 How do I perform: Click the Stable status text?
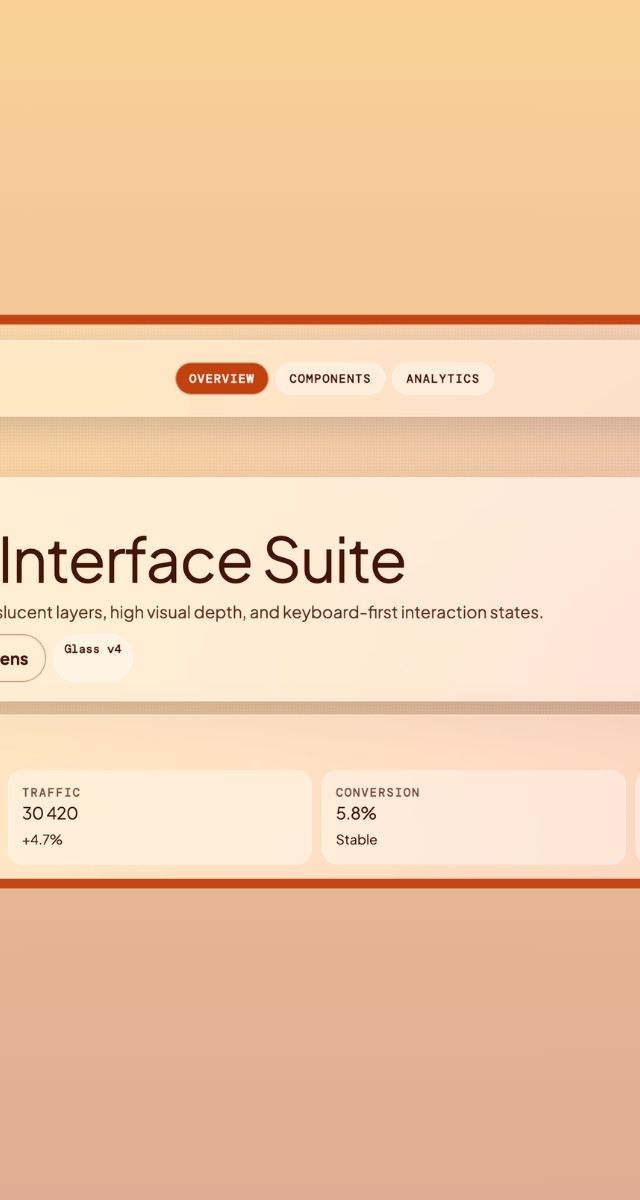pyautogui.click(x=357, y=840)
